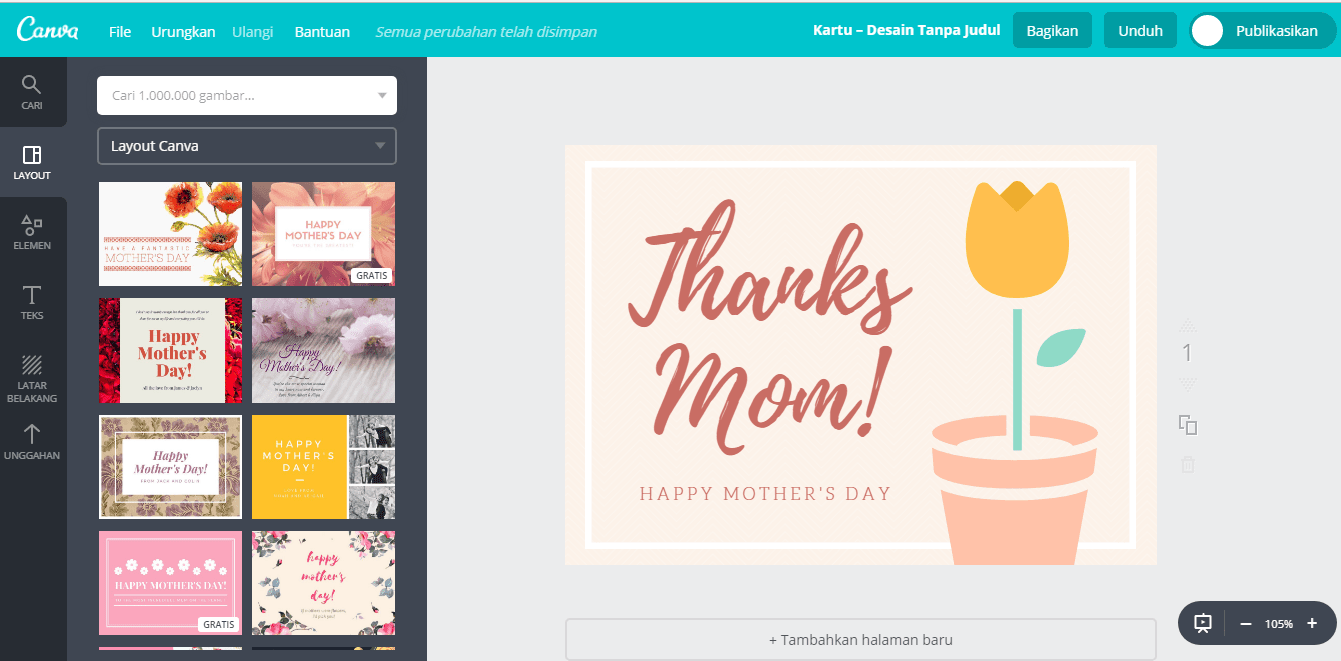This screenshot has height=661, width=1341.
Task: Select the purple blossoms Mother's Day layout
Action: [x=323, y=350]
